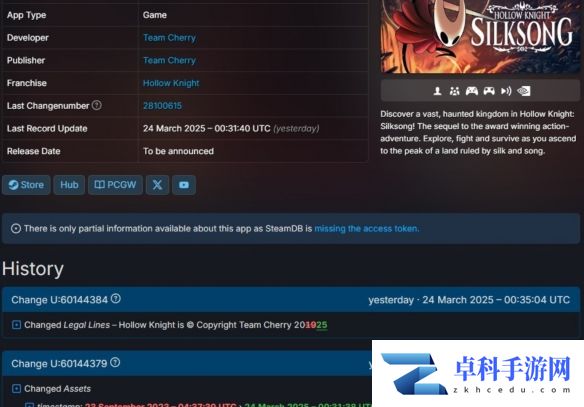The width and height of the screenshot is (584, 407).
Task: Click the second controller support icon
Action: point(489,91)
